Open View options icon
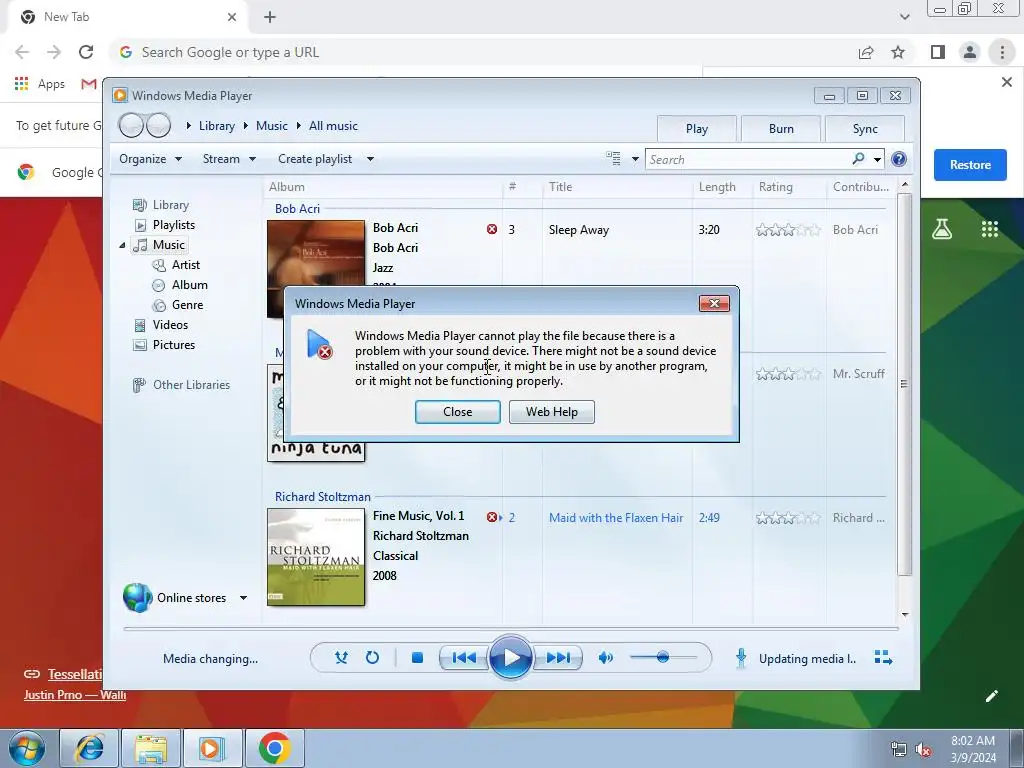The width and height of the screenshot is (1024, 768). point(613,159)
